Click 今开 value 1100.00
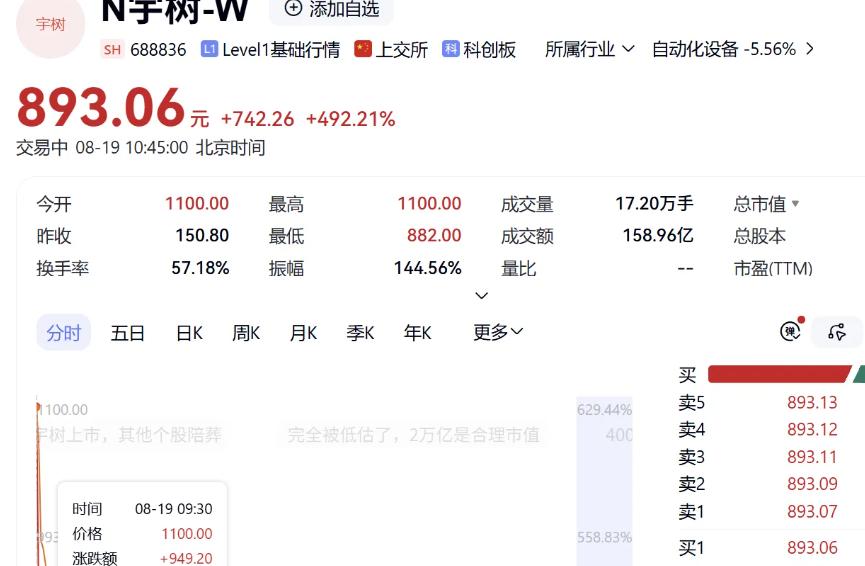The image size is (865, 566). pyautogui.click(x=197, y=204)
